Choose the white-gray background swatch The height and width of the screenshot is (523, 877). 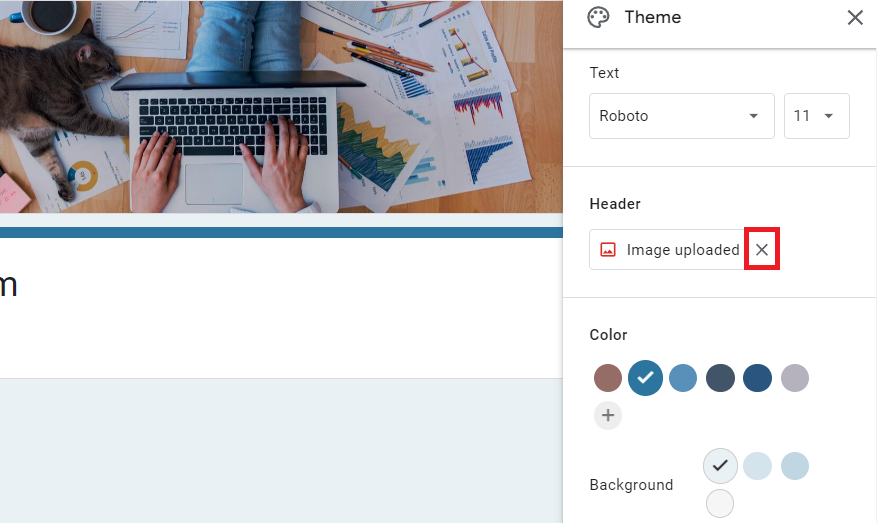[720, 503]
